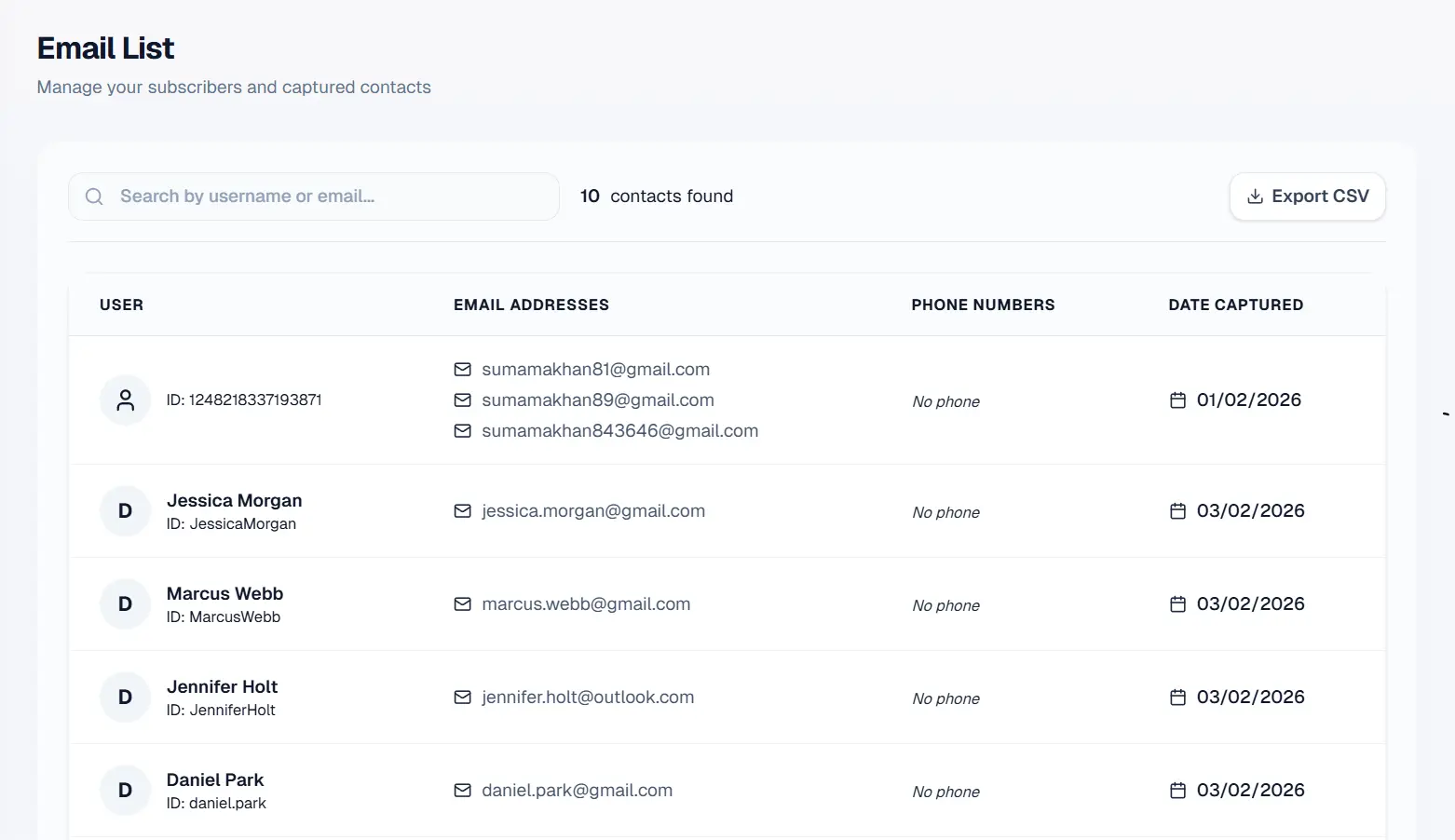This screenshot has height=840, width=1455.
Task: Click the Export CSV button
Action: click(1307, 196)
